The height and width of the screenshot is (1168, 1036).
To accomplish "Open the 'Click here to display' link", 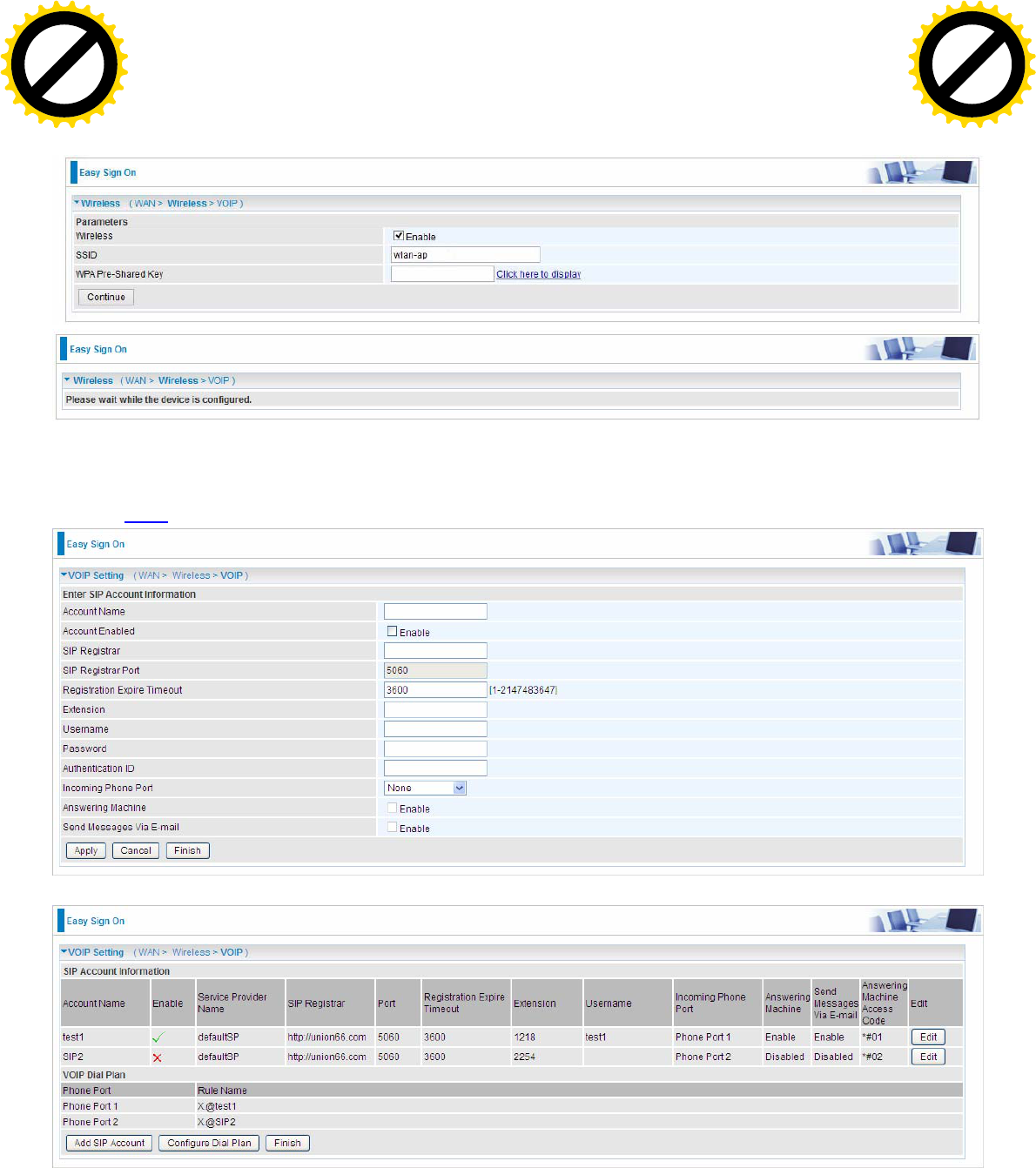I will [x=538, y=274].
